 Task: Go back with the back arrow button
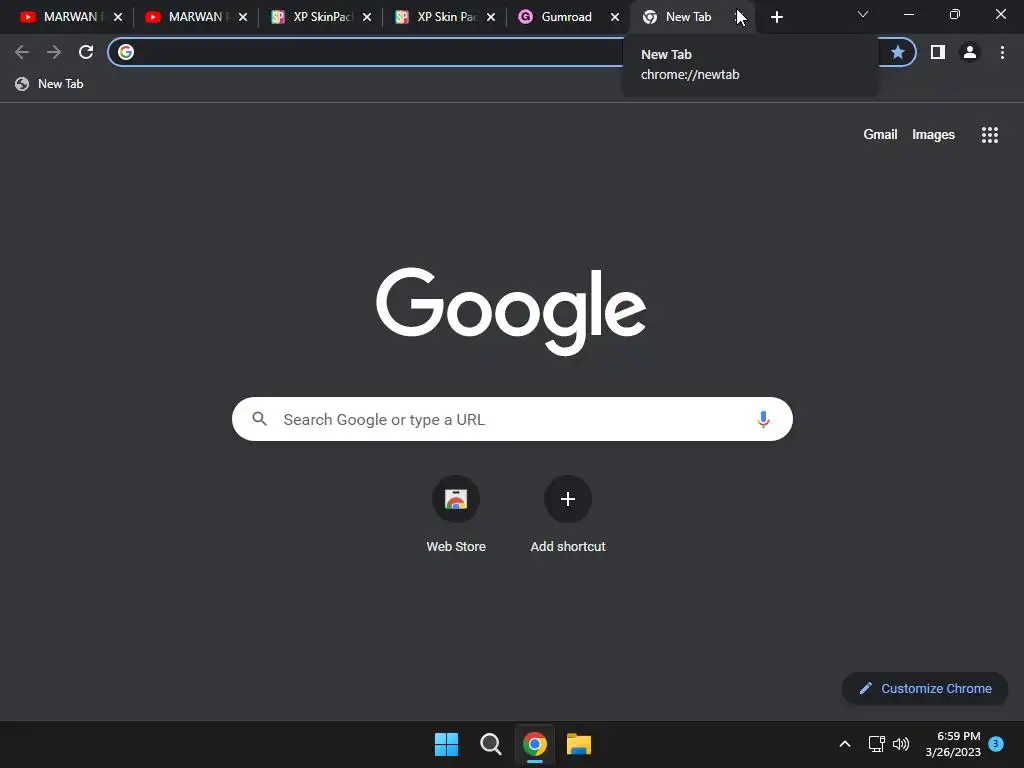[x=22, y=52]
